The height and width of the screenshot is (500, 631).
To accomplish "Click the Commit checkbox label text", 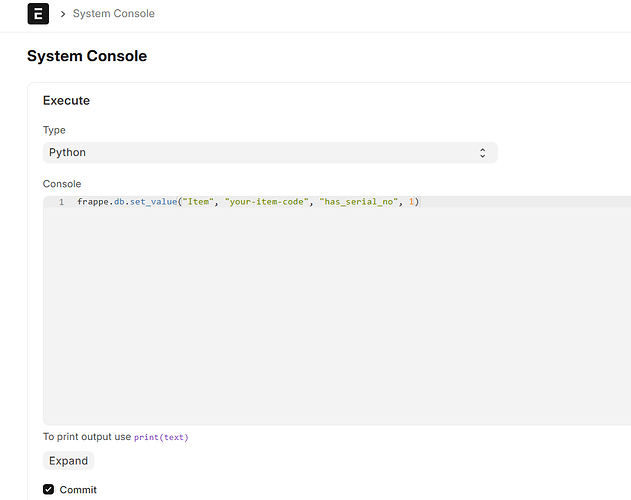I will [x=79, y=489].
